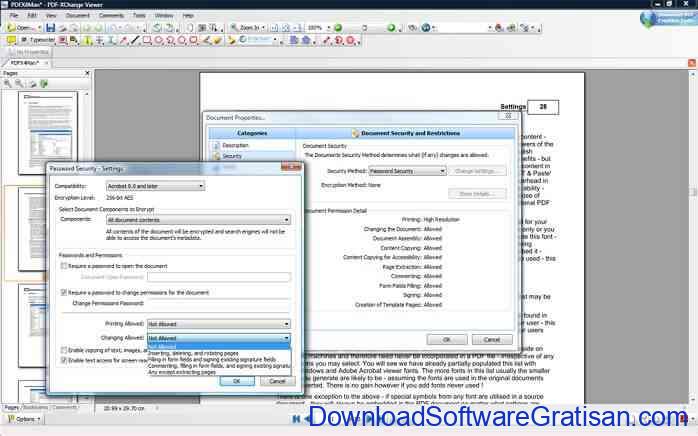Screen dimensions: 698x436
Task: Open the View menu
Action: tap(51, 16)
